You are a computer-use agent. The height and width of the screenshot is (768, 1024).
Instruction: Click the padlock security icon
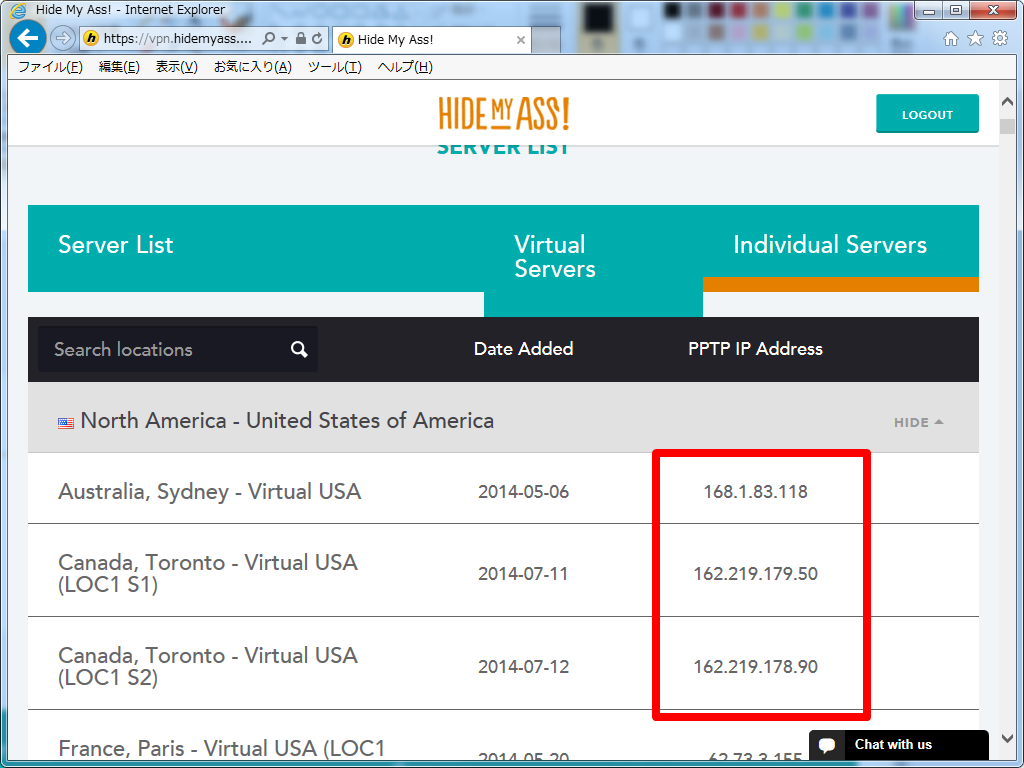click(x=300, y=39)
